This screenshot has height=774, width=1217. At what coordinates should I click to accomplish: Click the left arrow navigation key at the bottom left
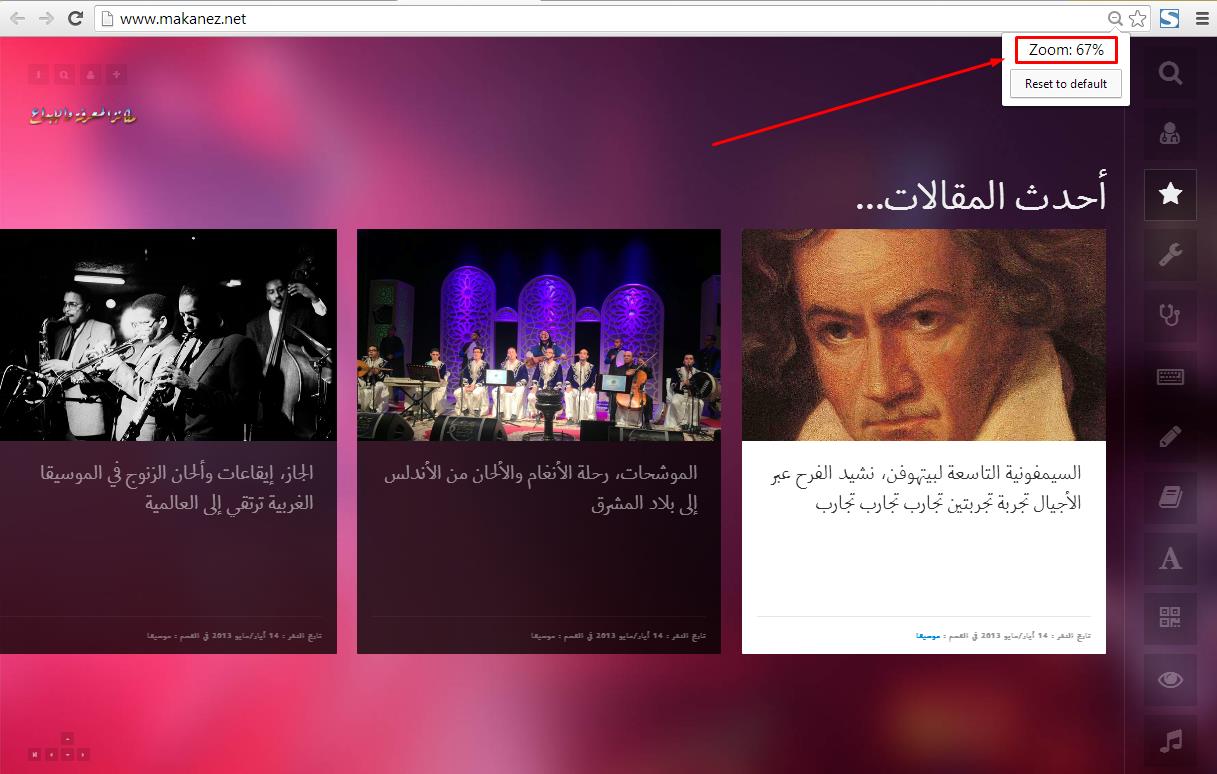pyautogui.click(x=51, y=754)
